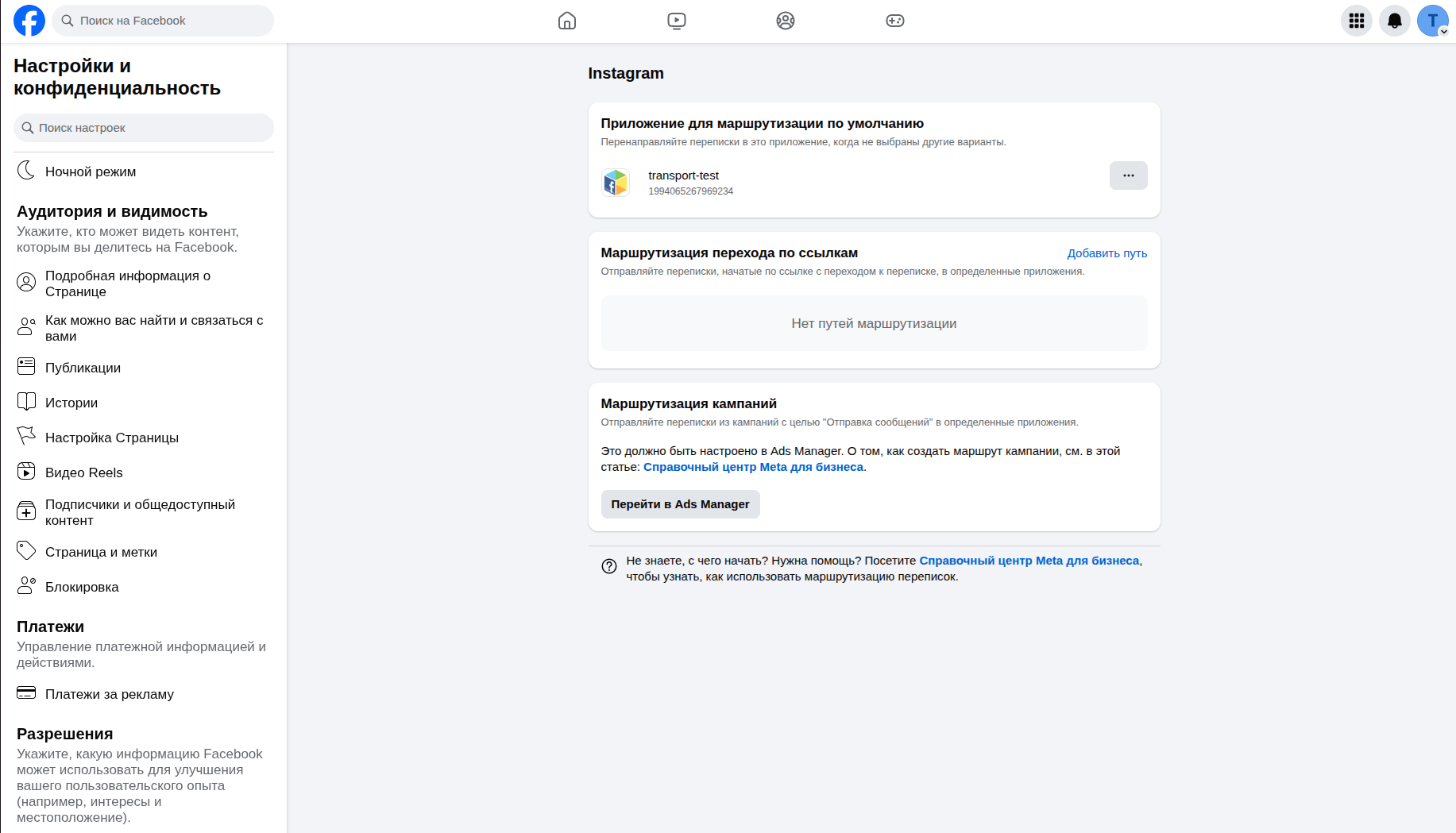Open followers and public content settings
1456x833 pixels.
pyautogui.click(x=144, y=512)
